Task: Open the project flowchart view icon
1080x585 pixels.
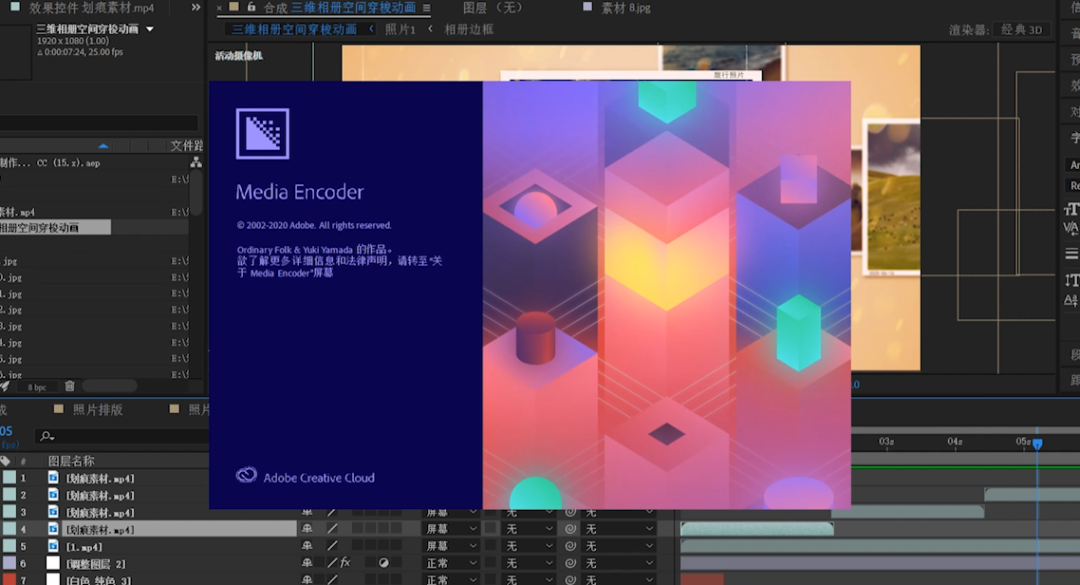Action: pos(196,162)
